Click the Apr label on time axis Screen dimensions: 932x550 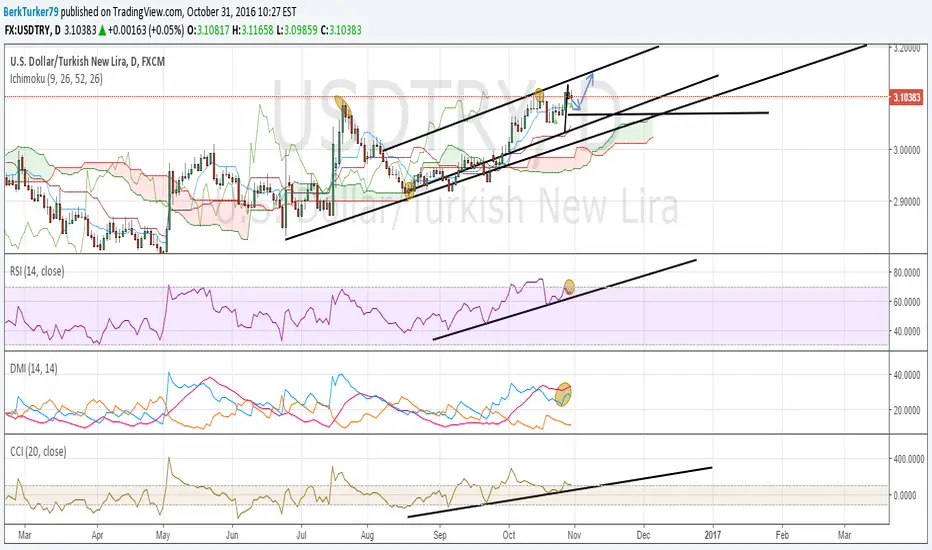tap(97, 535)
